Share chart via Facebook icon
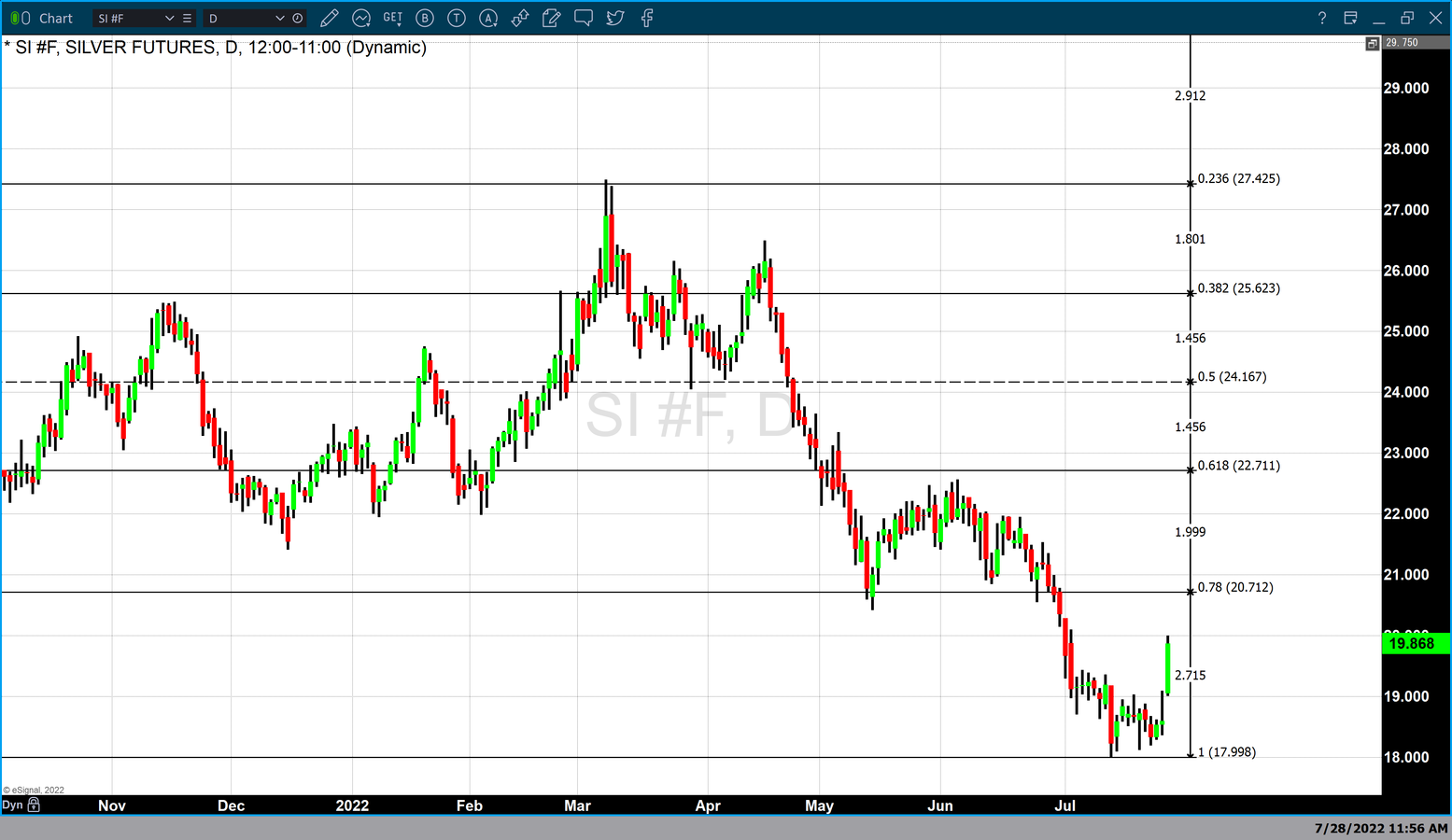This screenshot has width=1452, height=840. [647, 18]
